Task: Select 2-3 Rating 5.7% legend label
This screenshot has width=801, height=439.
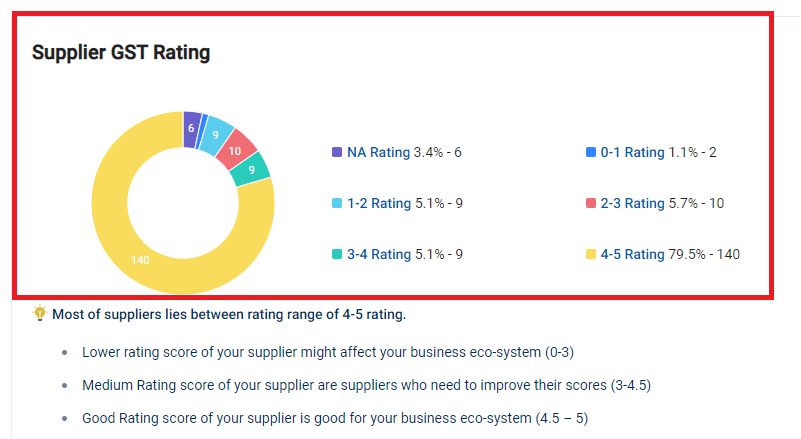Action: point(662,203)
